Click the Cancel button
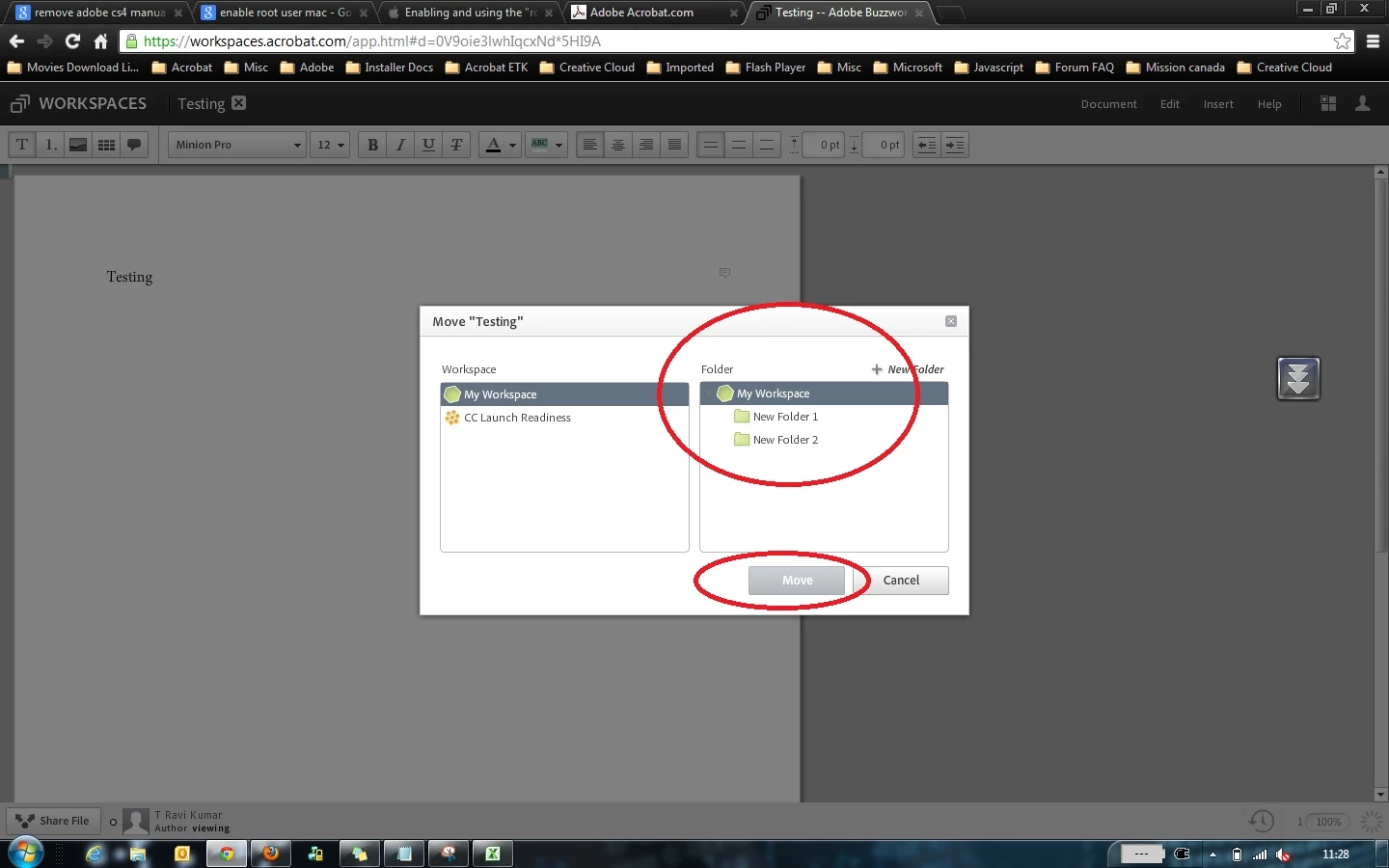The height and width of the screenshot is (868, 1389). pyautogui.click(x=901, y=581)
